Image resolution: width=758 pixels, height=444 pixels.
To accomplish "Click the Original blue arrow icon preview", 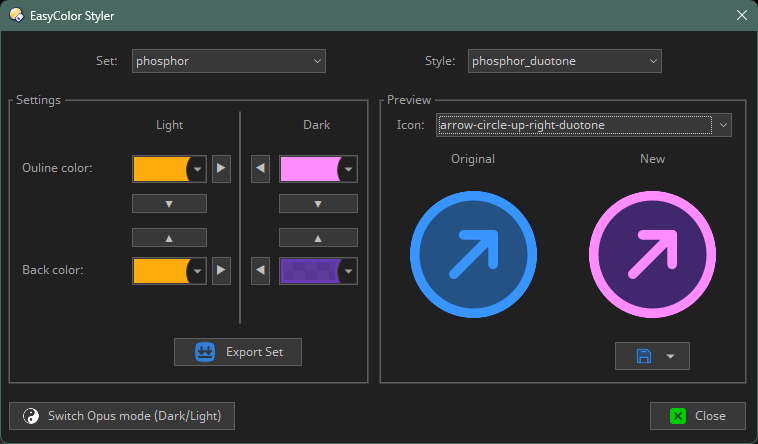I will [x=473, y=254].
